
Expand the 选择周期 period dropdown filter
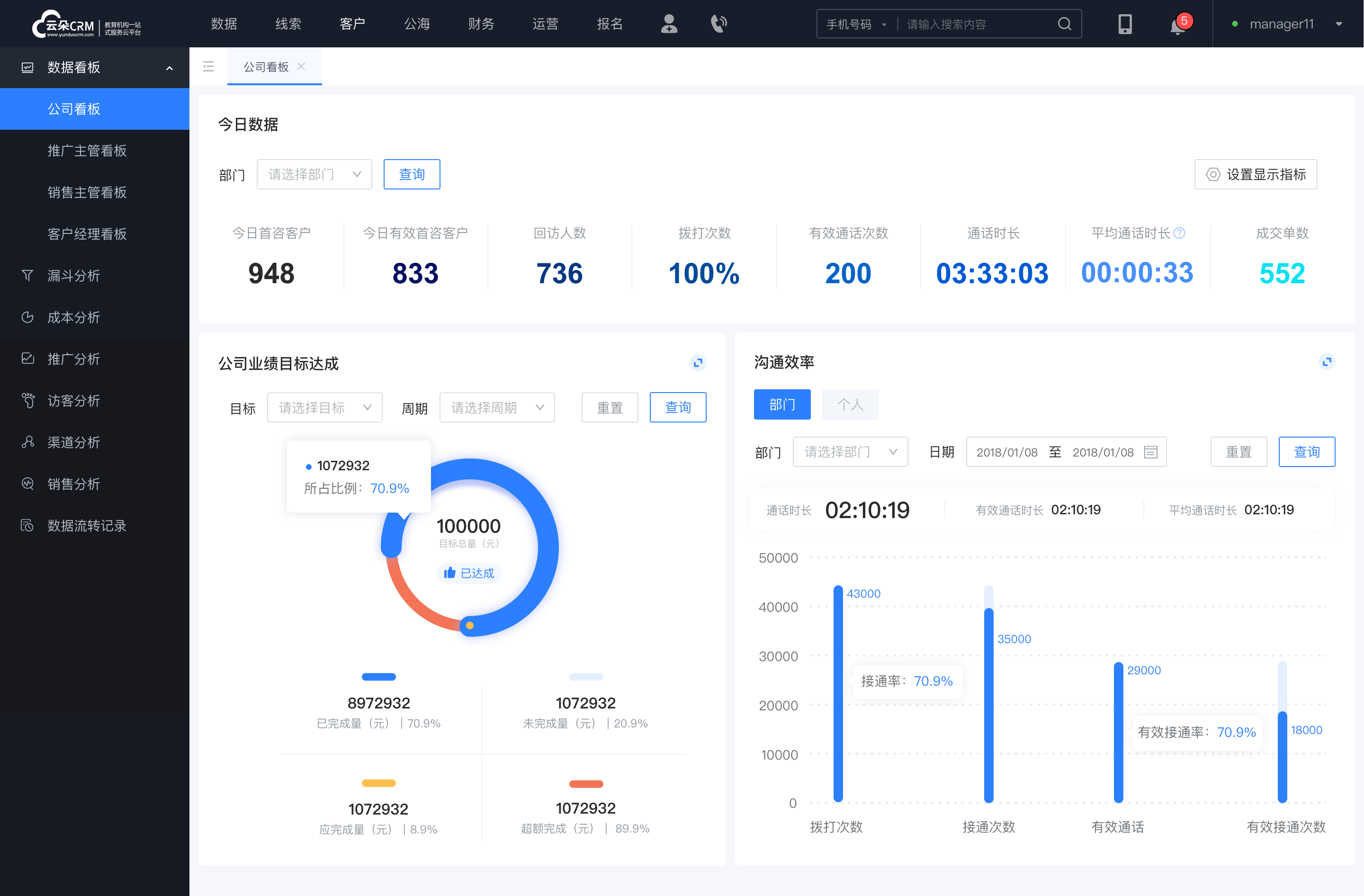(496, 407)
